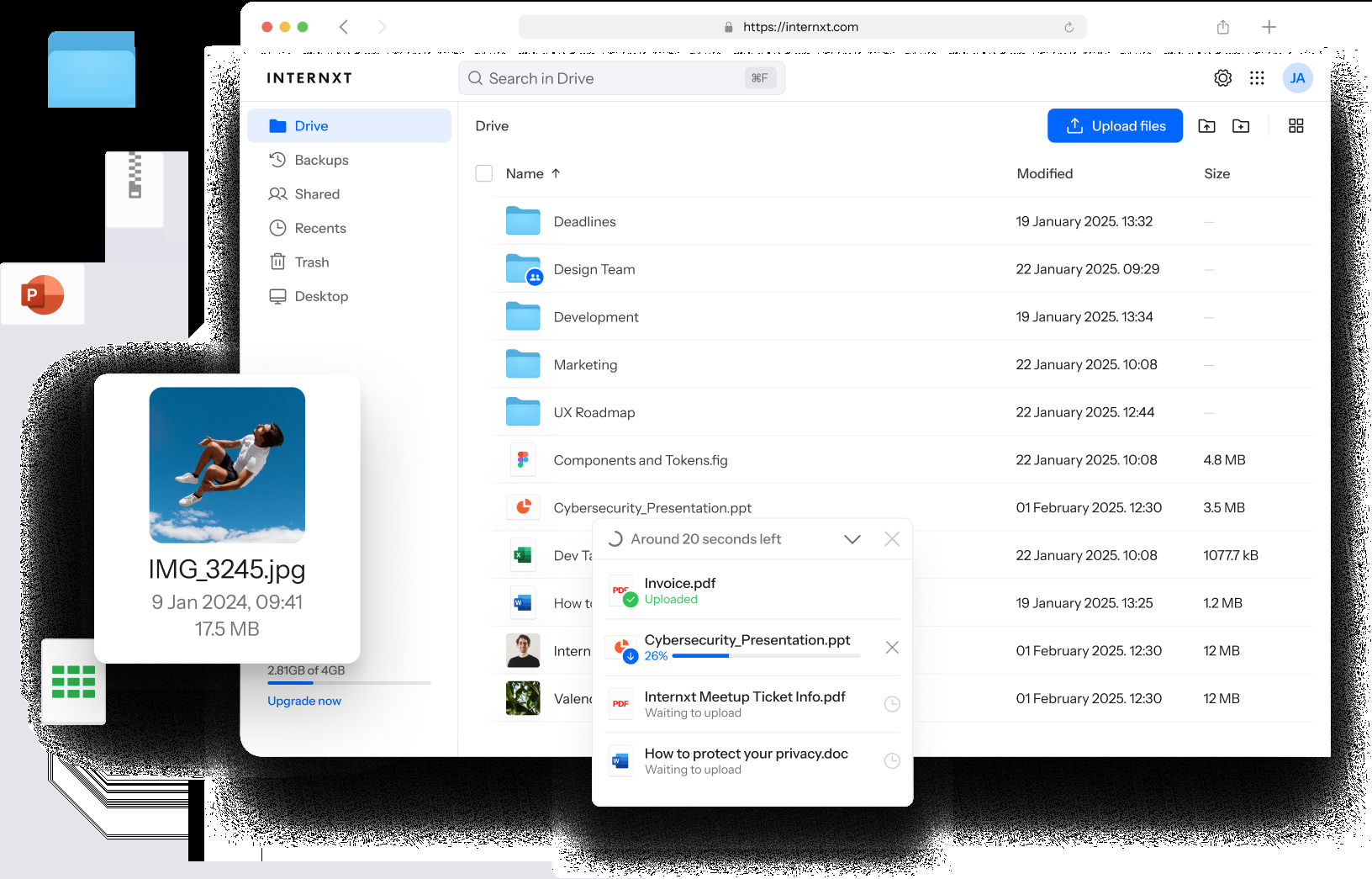The image size is (1372, 879).
Task: Open the apps grid menu
Action: tap(1257, 77)
